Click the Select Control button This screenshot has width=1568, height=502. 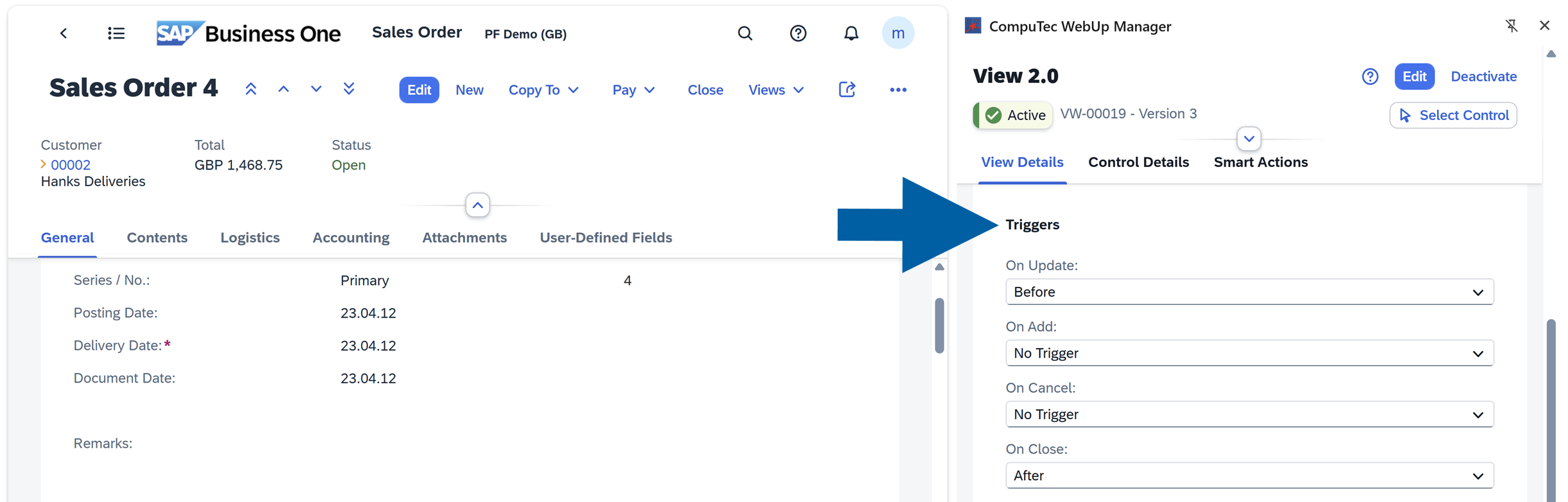(1453, 116)
